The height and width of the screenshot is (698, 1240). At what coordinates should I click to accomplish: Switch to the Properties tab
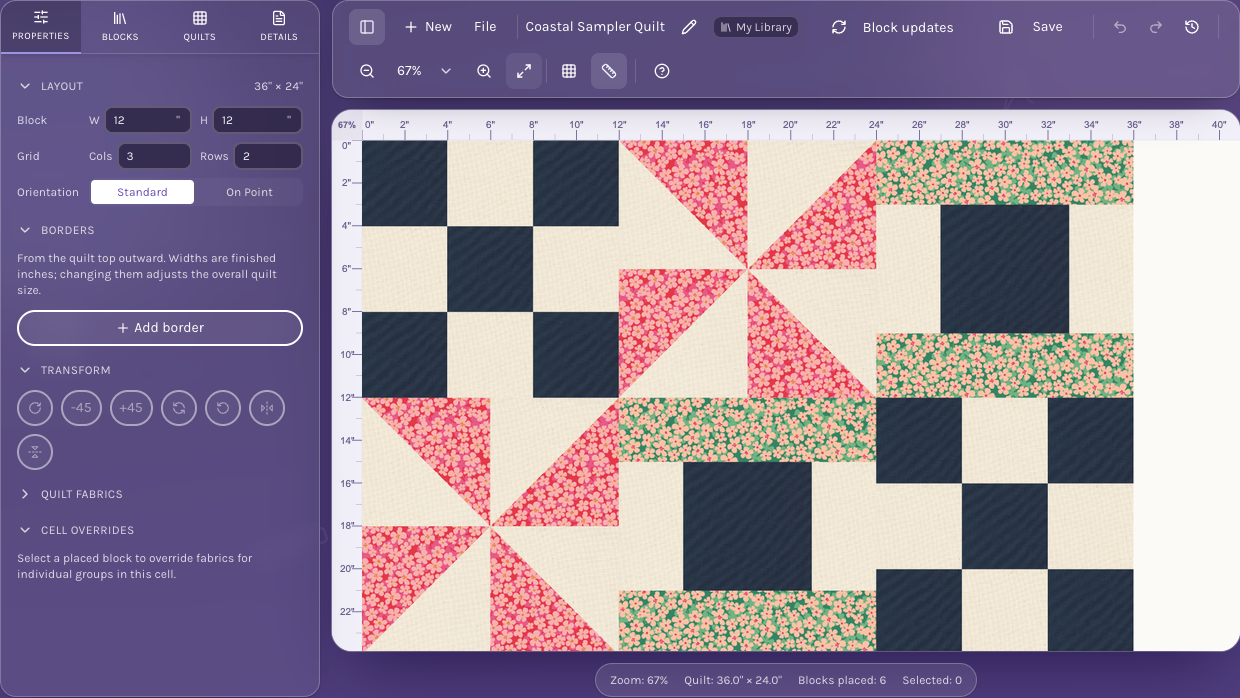click(41, 27)
